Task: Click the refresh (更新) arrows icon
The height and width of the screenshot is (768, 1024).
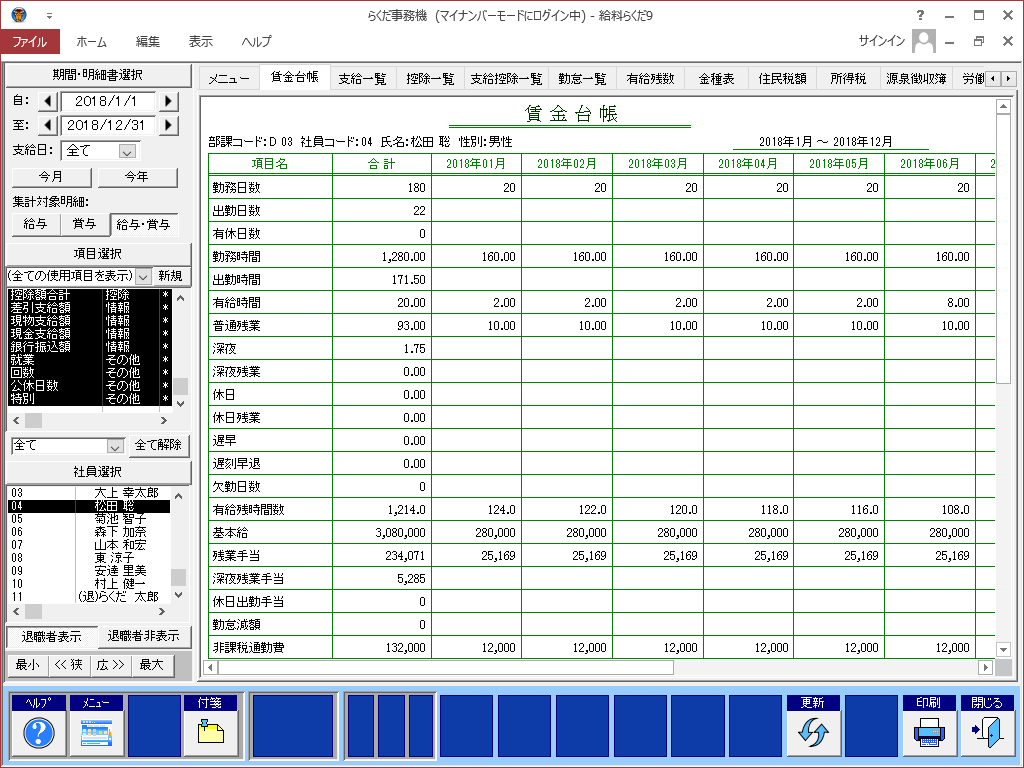Action: click(x=812, y=733)
